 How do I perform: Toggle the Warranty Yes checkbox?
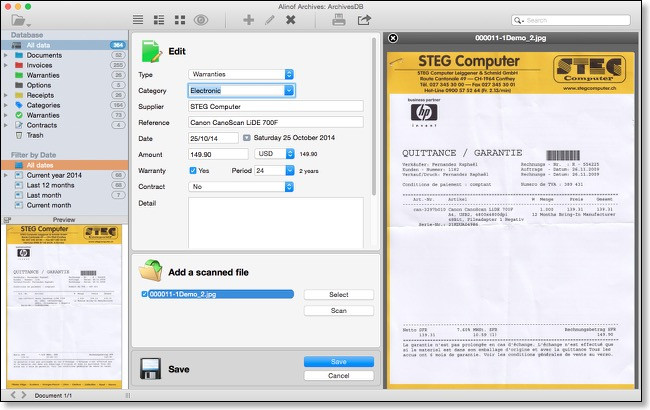(193, 170)
